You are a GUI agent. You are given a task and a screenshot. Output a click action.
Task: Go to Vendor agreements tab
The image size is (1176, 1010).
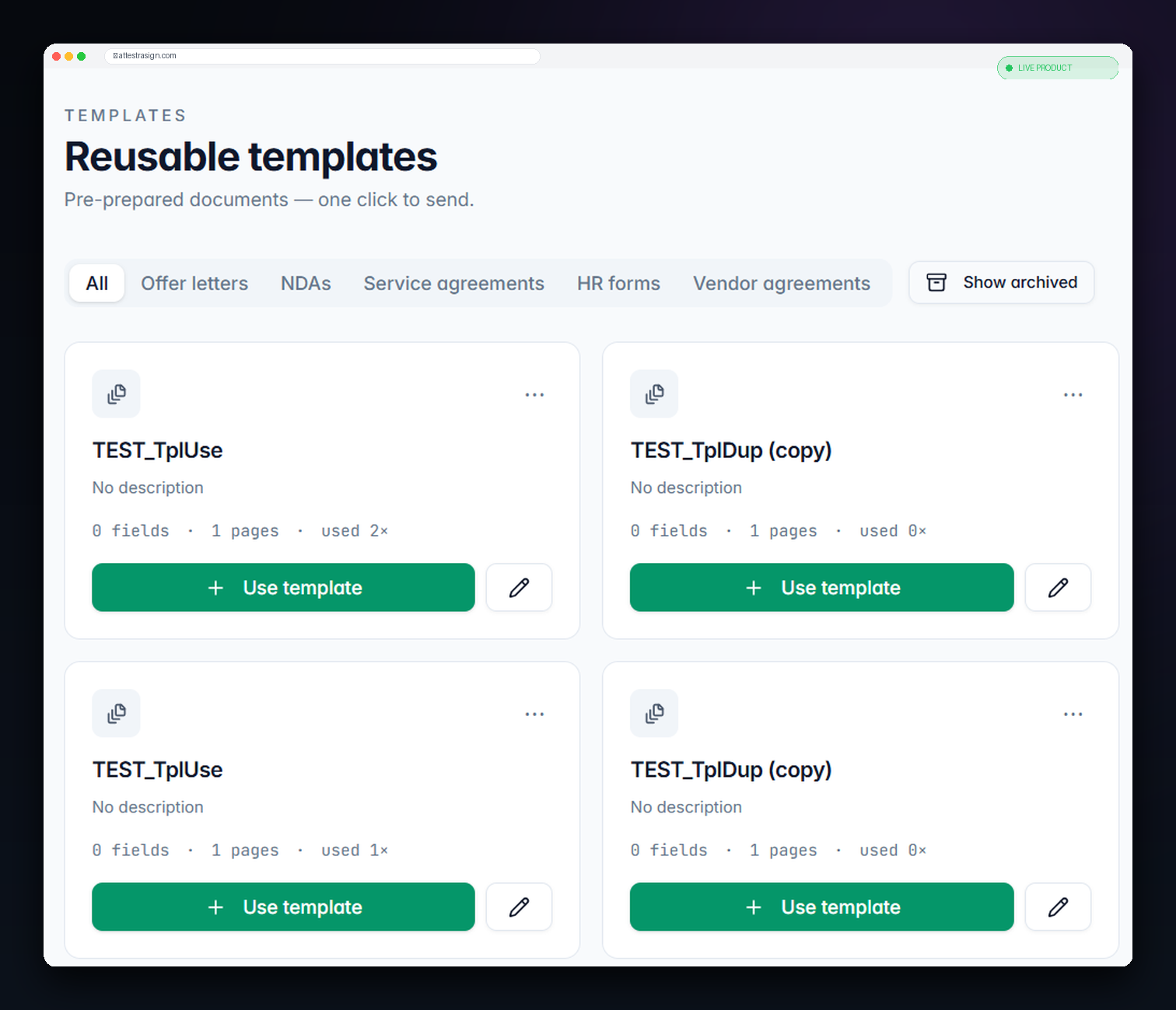pyautogui.click(x=782, y=283)
